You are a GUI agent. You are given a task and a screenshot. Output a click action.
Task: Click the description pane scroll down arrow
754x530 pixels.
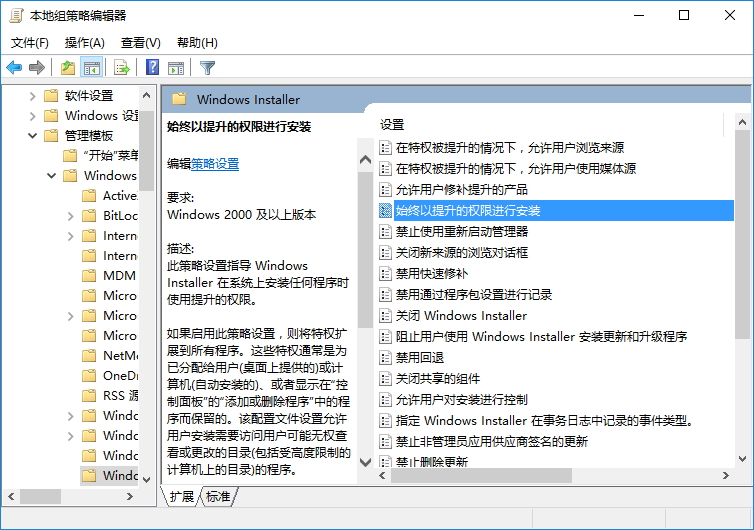(365, 463)
